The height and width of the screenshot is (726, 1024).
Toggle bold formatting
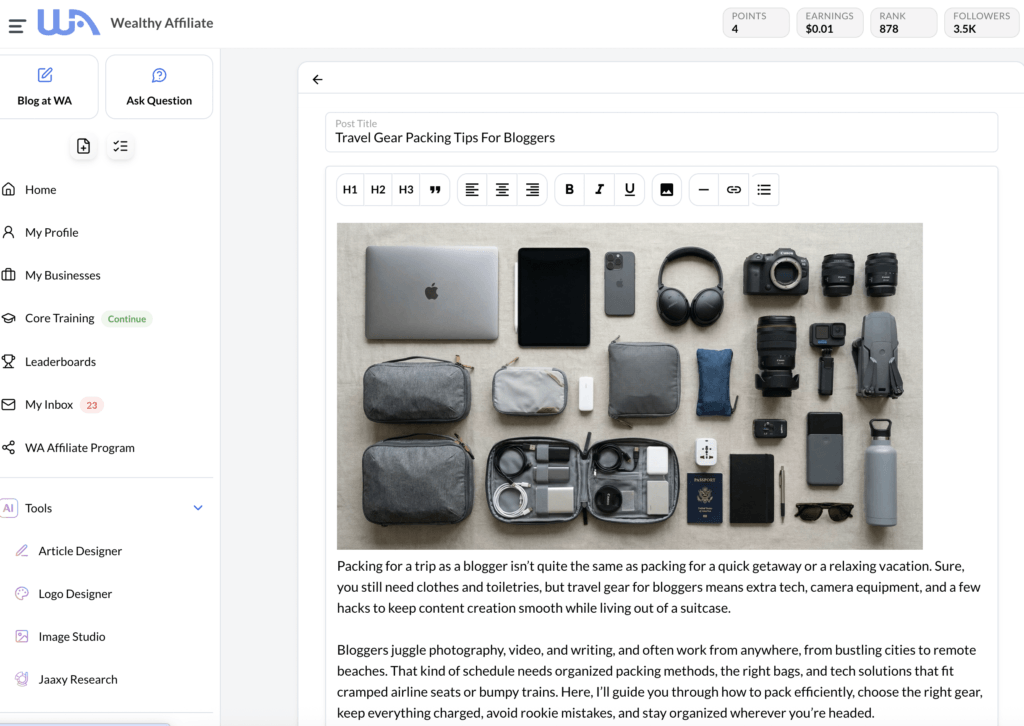(568, 189)
